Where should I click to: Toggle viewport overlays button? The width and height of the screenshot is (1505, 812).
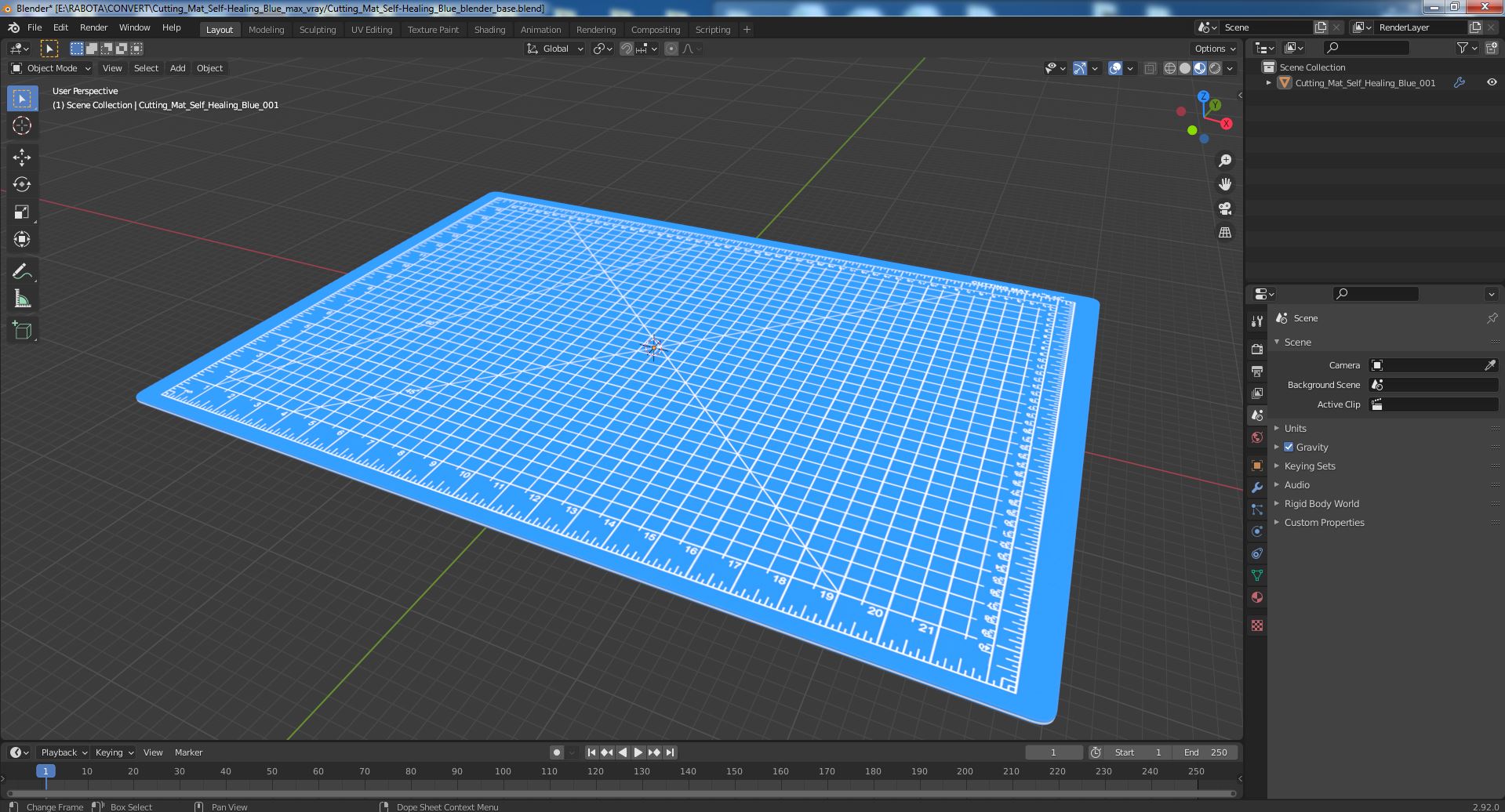(1115, 68)
